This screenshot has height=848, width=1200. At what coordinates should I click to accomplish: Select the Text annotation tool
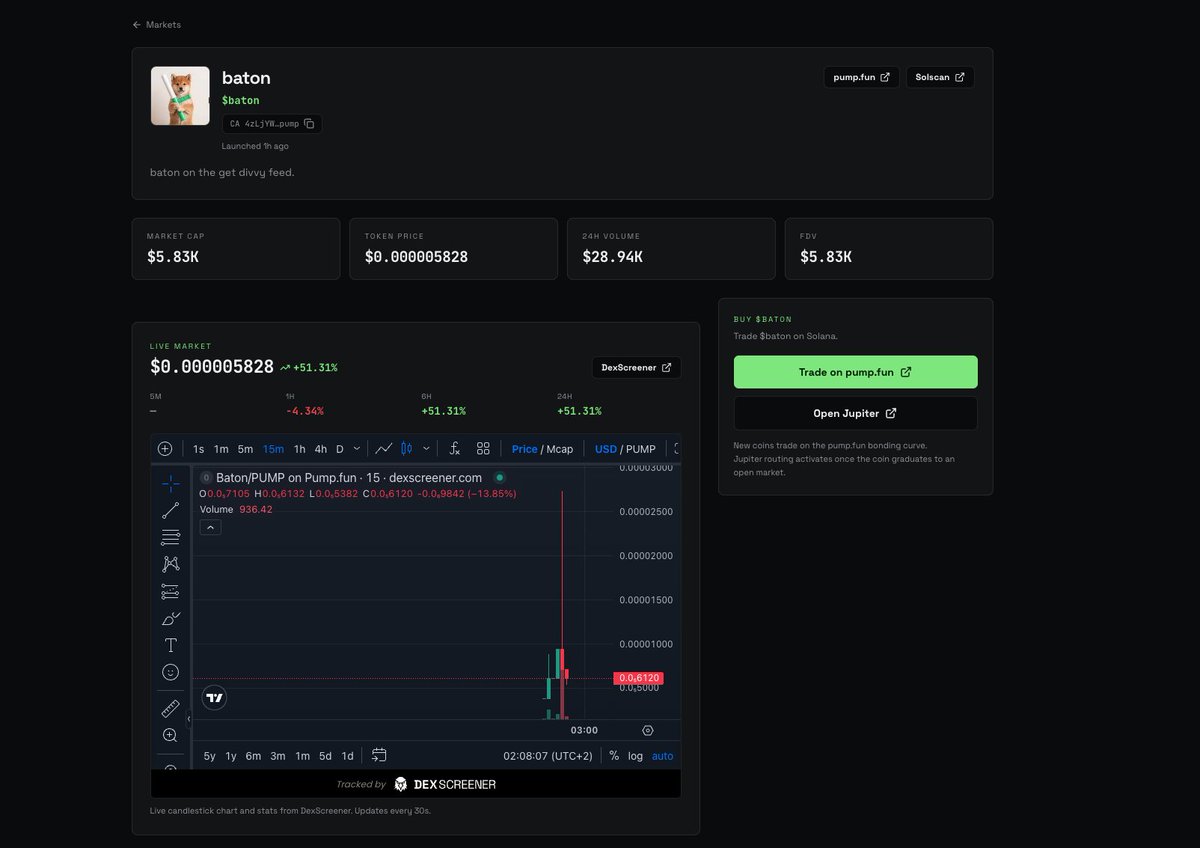[x=170, y=646]
